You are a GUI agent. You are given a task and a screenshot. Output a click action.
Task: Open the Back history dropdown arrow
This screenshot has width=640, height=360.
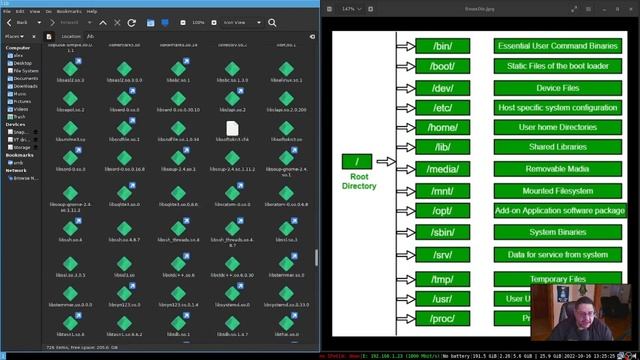(x=39, y=23)
